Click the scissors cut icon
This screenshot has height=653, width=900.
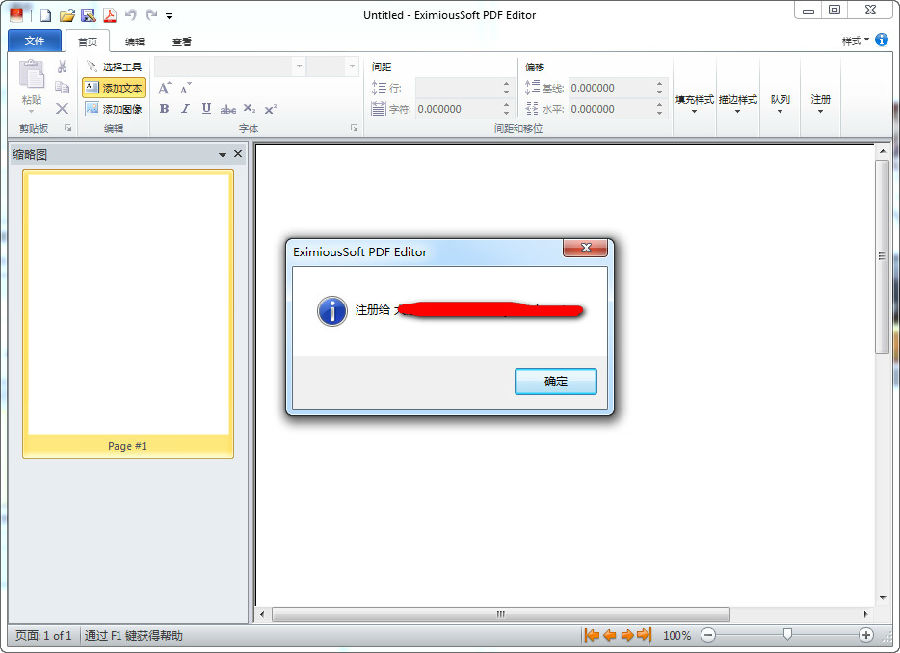[62, 67]
